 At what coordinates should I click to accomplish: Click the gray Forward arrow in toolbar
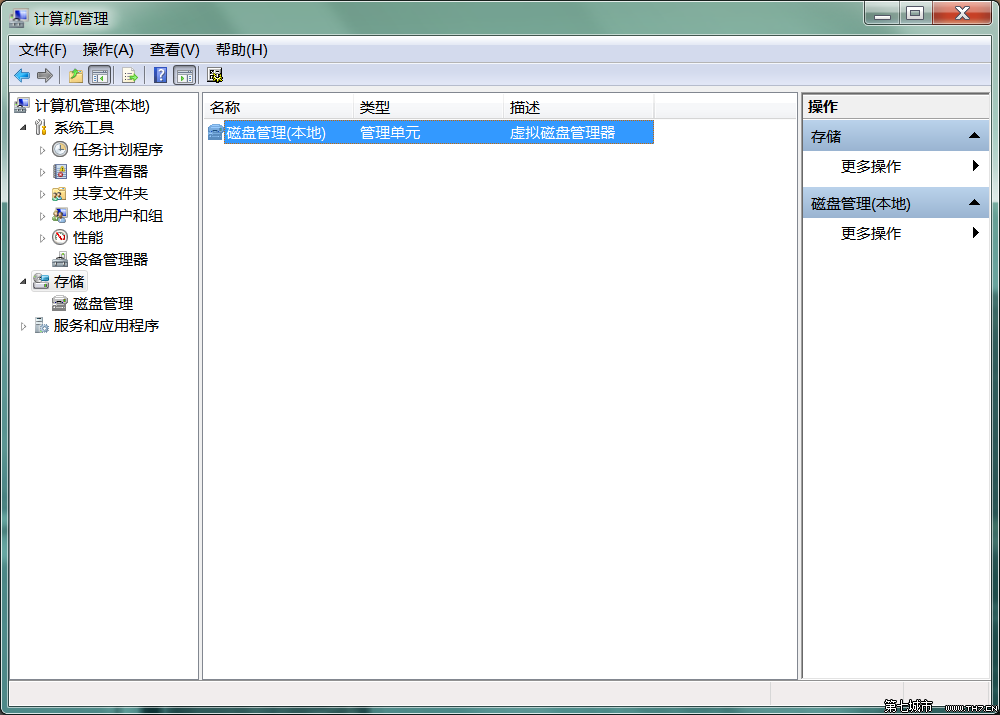click(x=45, y=76)
